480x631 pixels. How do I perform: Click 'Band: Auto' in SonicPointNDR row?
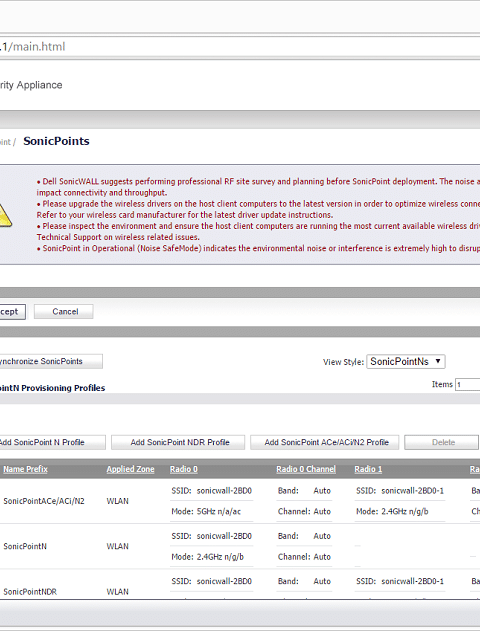tap(304, 581)
